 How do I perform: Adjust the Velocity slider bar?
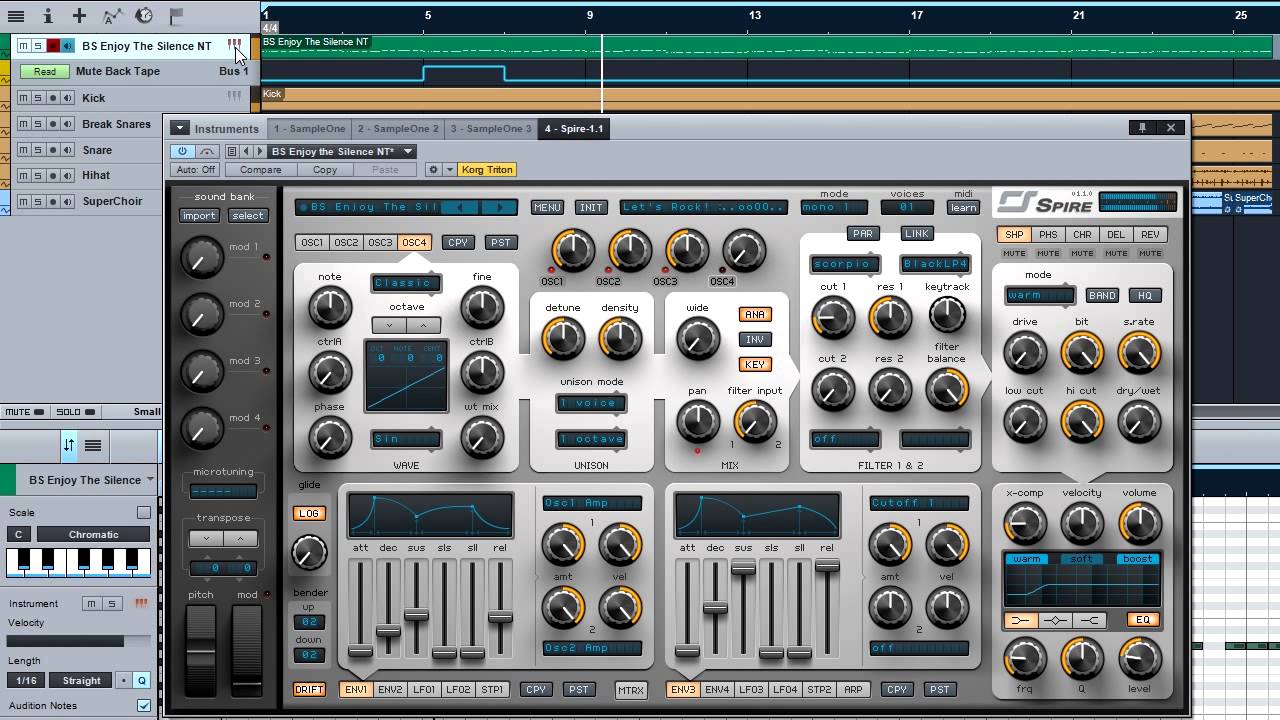pyautogui.click(x=79, y=641)
